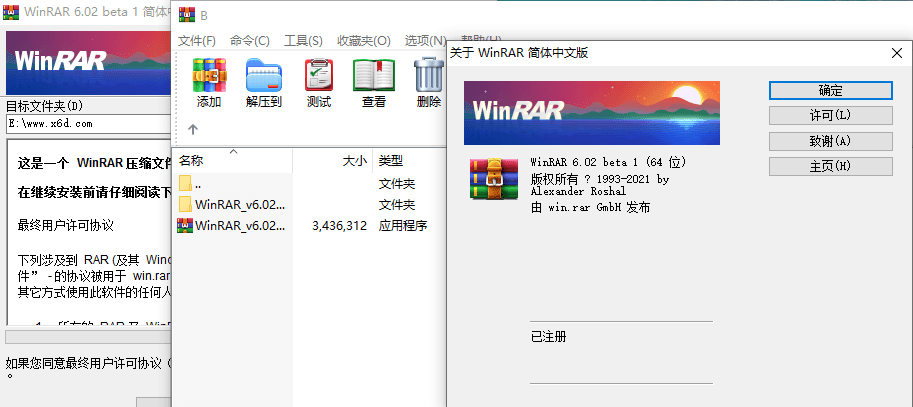Image resolution: width=913 pixels, height=407 pixels.
Task: Click the 查看 (View) toolbar icon
Action: pos(374,76)
